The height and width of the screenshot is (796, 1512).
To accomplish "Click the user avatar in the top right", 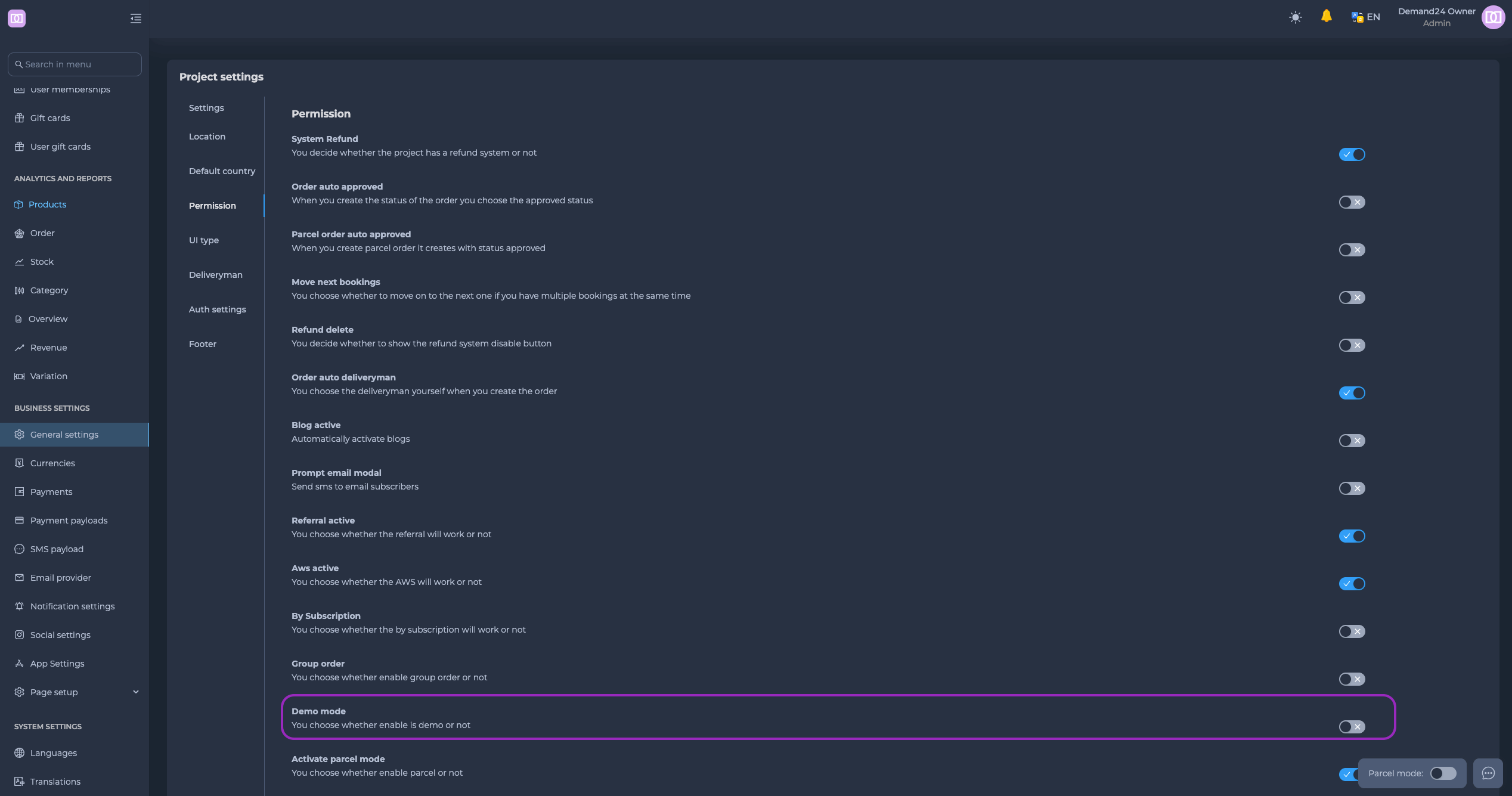I will coord(1493,17).
